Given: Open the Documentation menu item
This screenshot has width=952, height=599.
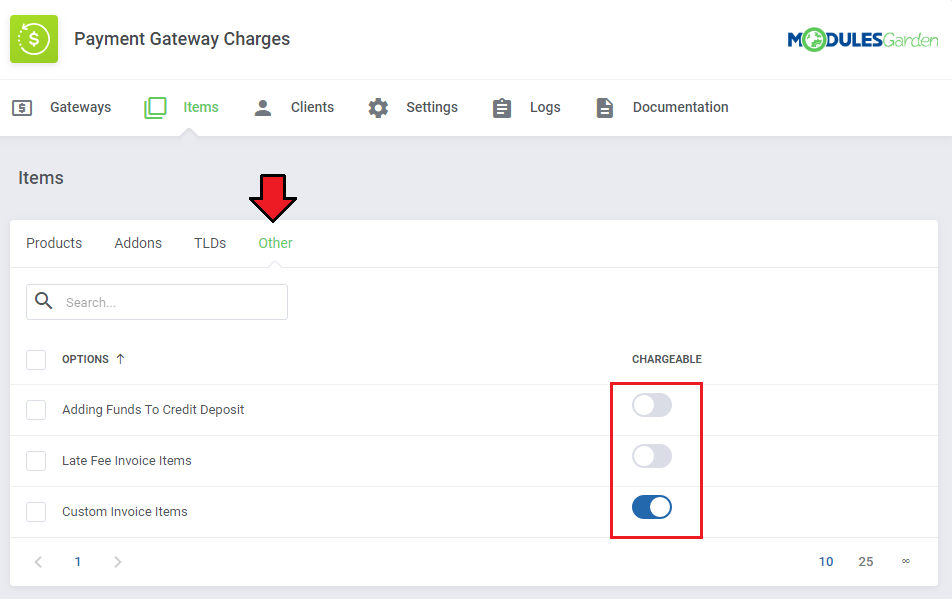Looking at the screenshot, I should coord(681,107).
